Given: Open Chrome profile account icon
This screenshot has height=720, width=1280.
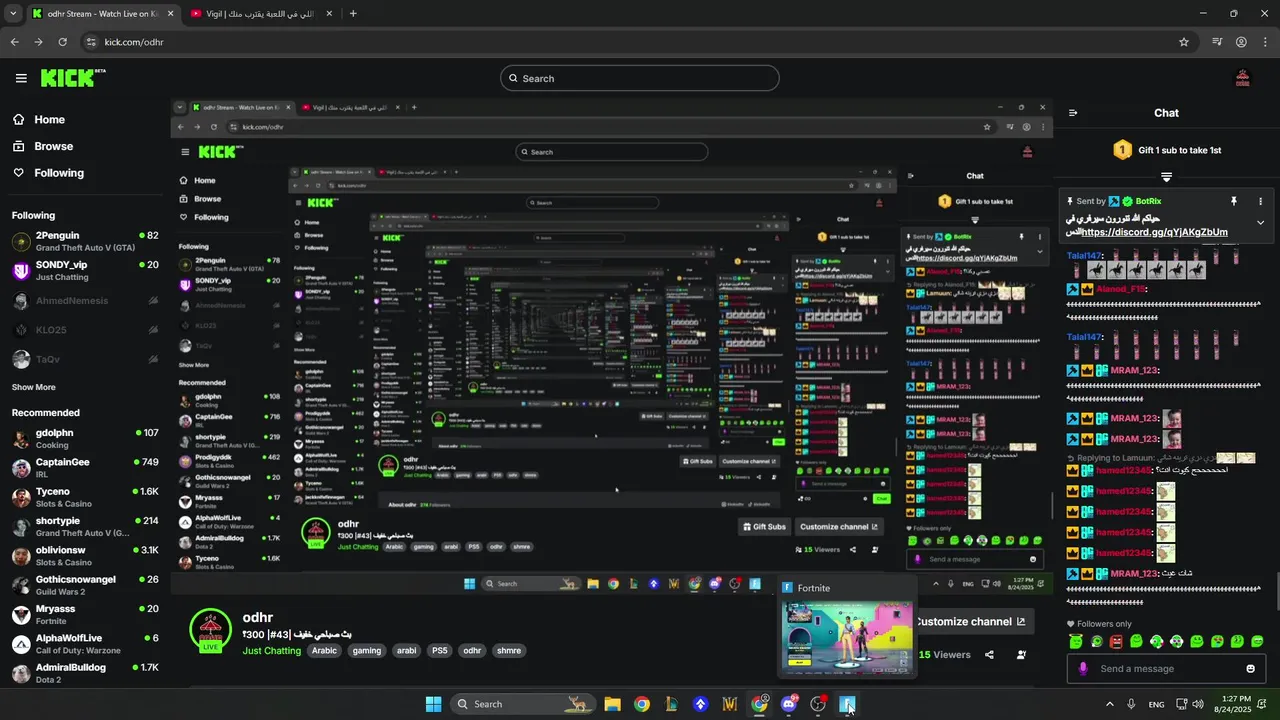Looking at the screenshot, I should pos(1241,42).
